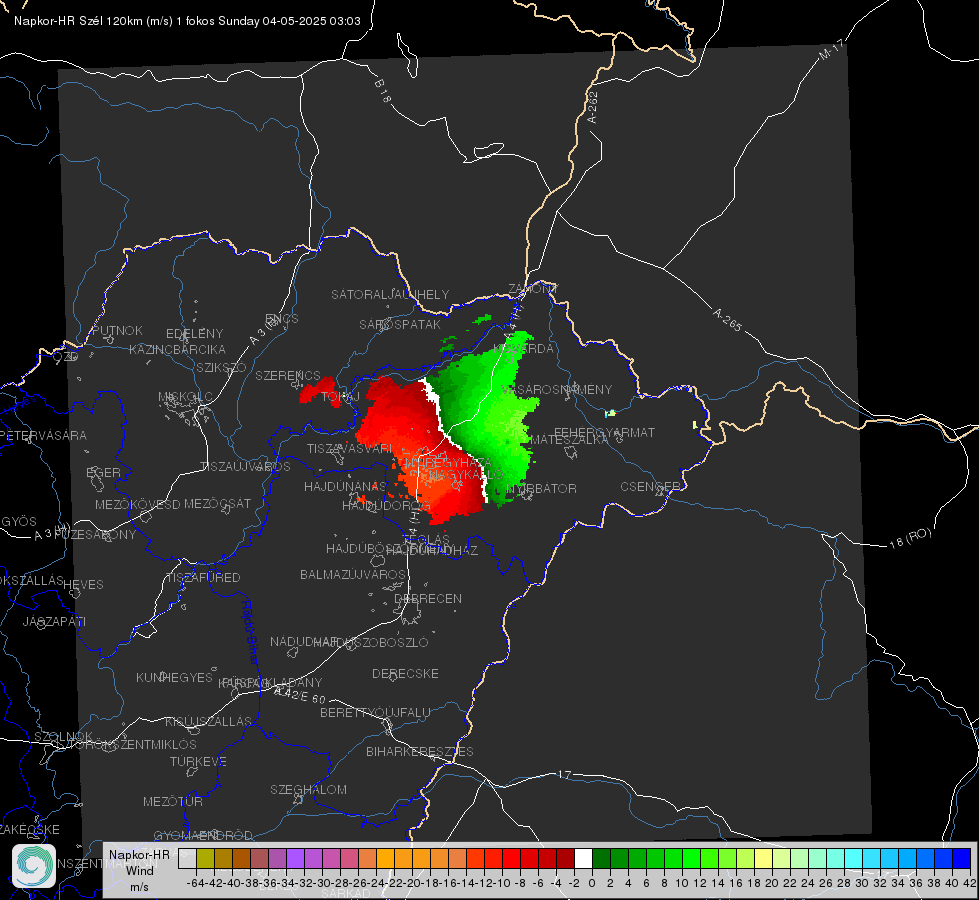Click the A-262 road label
Viewport: 979px width, 900px height.
[593, 107]
